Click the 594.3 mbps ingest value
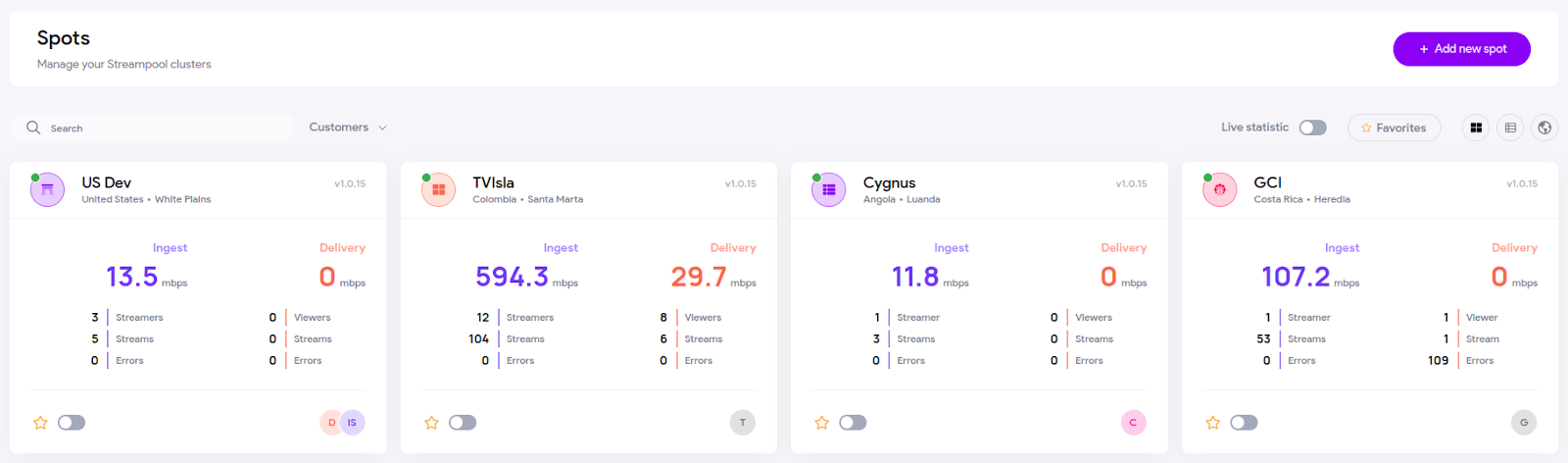The width and height of the screenshot is (1568, 463). pyautogui.click(x=526, y=277)
